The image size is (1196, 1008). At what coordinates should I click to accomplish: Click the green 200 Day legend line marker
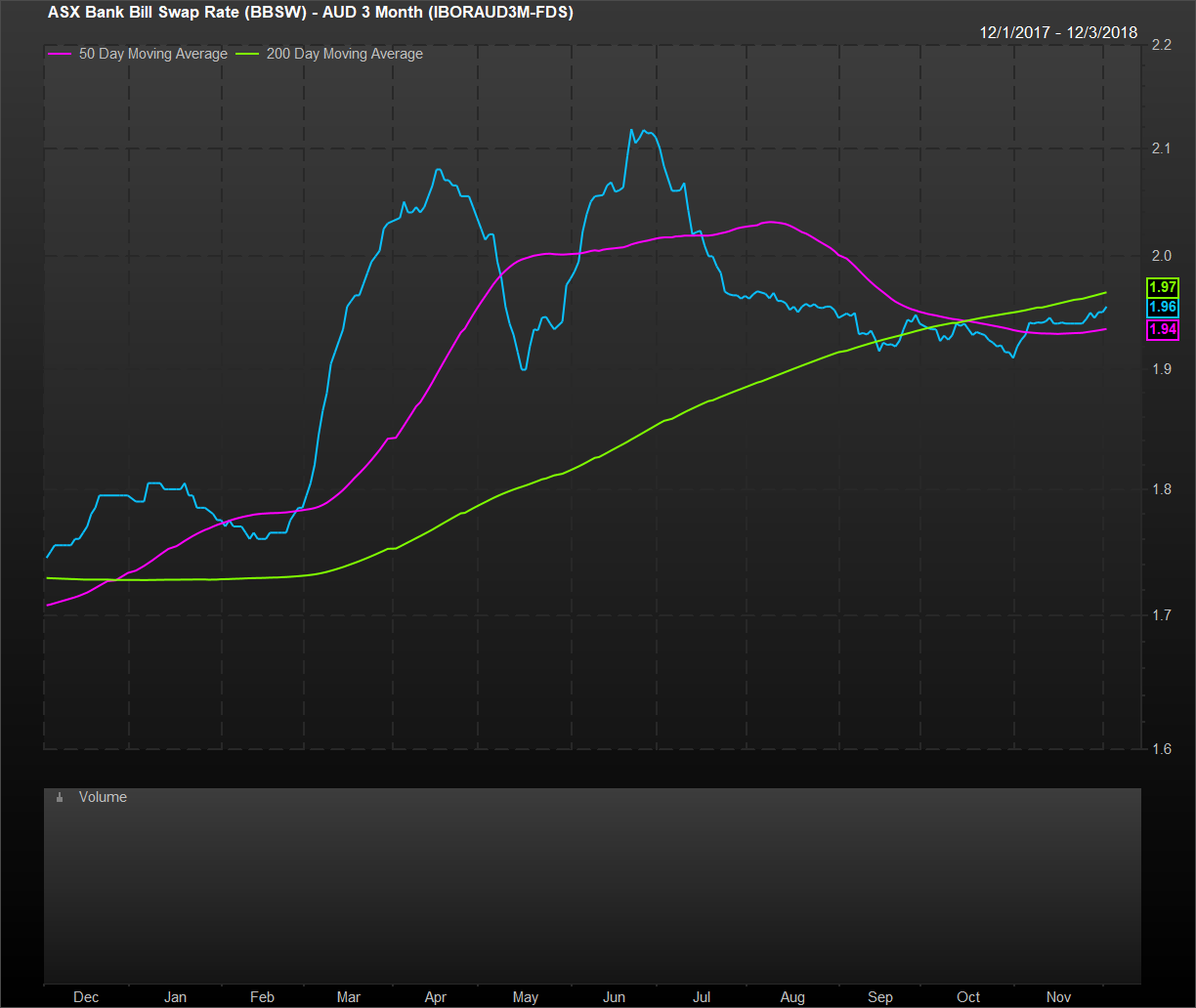click(250, 55)
